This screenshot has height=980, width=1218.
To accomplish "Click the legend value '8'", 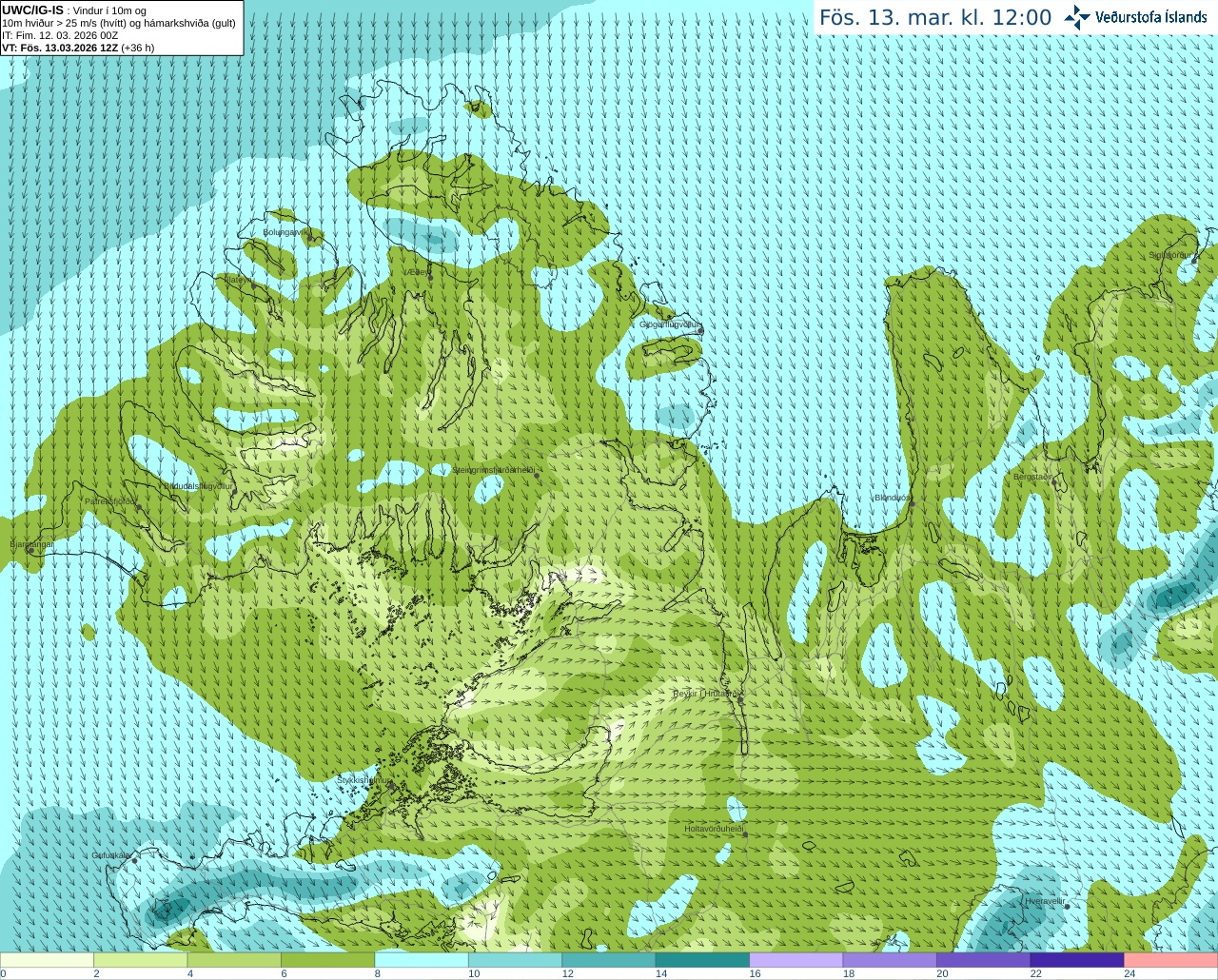I will [x=378, y=973].
